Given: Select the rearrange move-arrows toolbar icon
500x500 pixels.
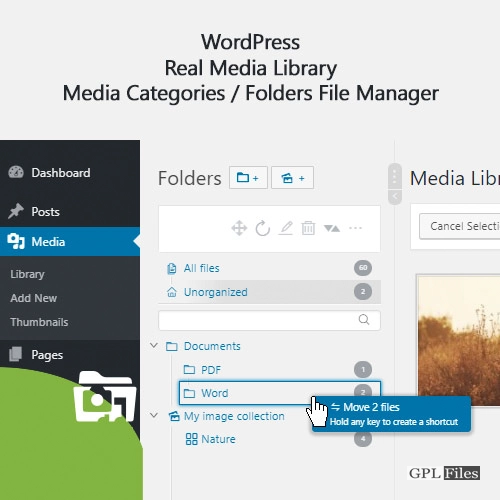Looking at the screenshot, I should pyautogui.click(x=239, y=228).
